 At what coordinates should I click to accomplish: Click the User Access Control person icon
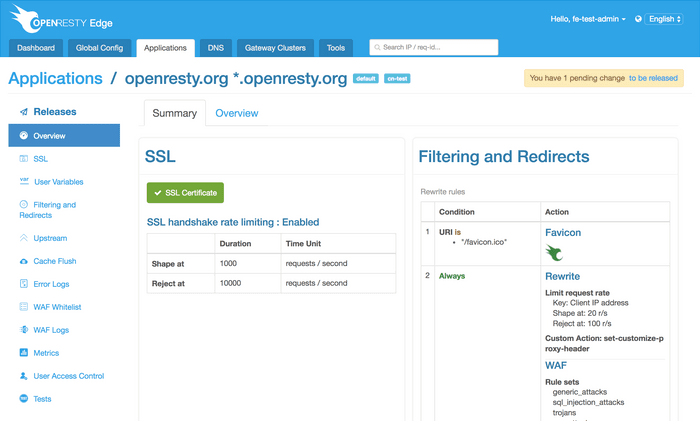(x=24, y=375)
